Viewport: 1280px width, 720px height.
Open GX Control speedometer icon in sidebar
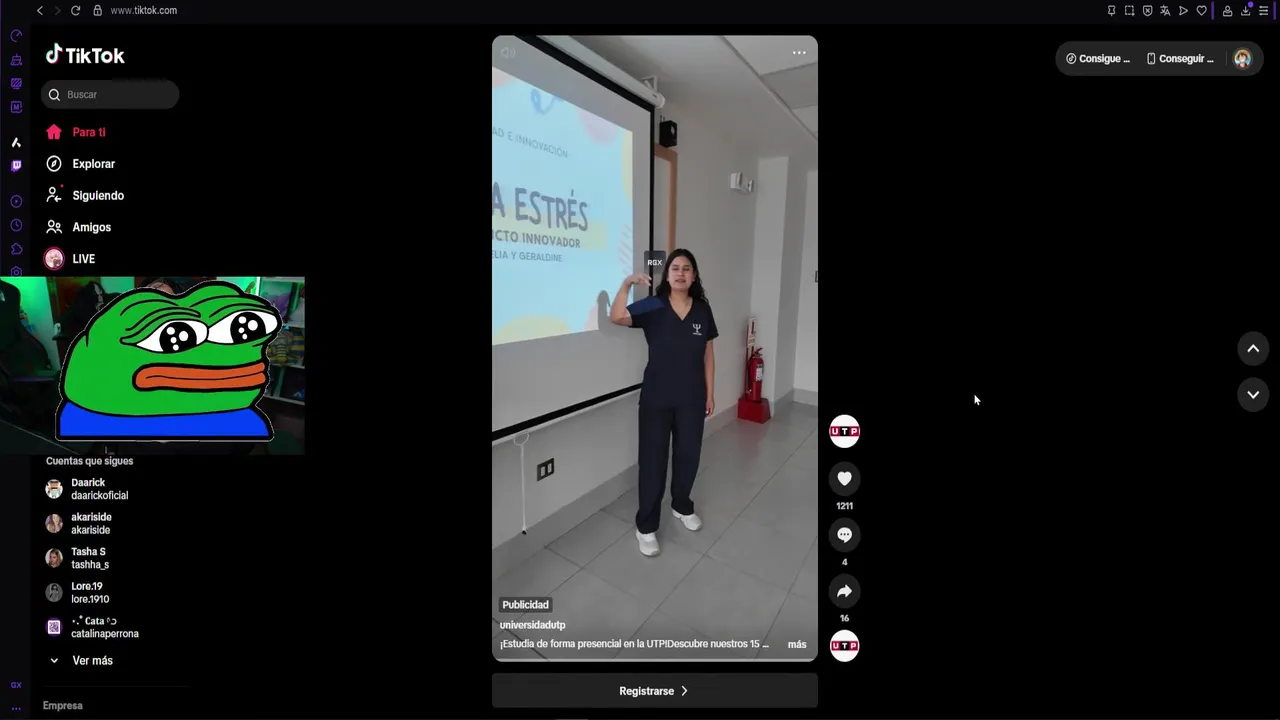[x=16, y=36]
